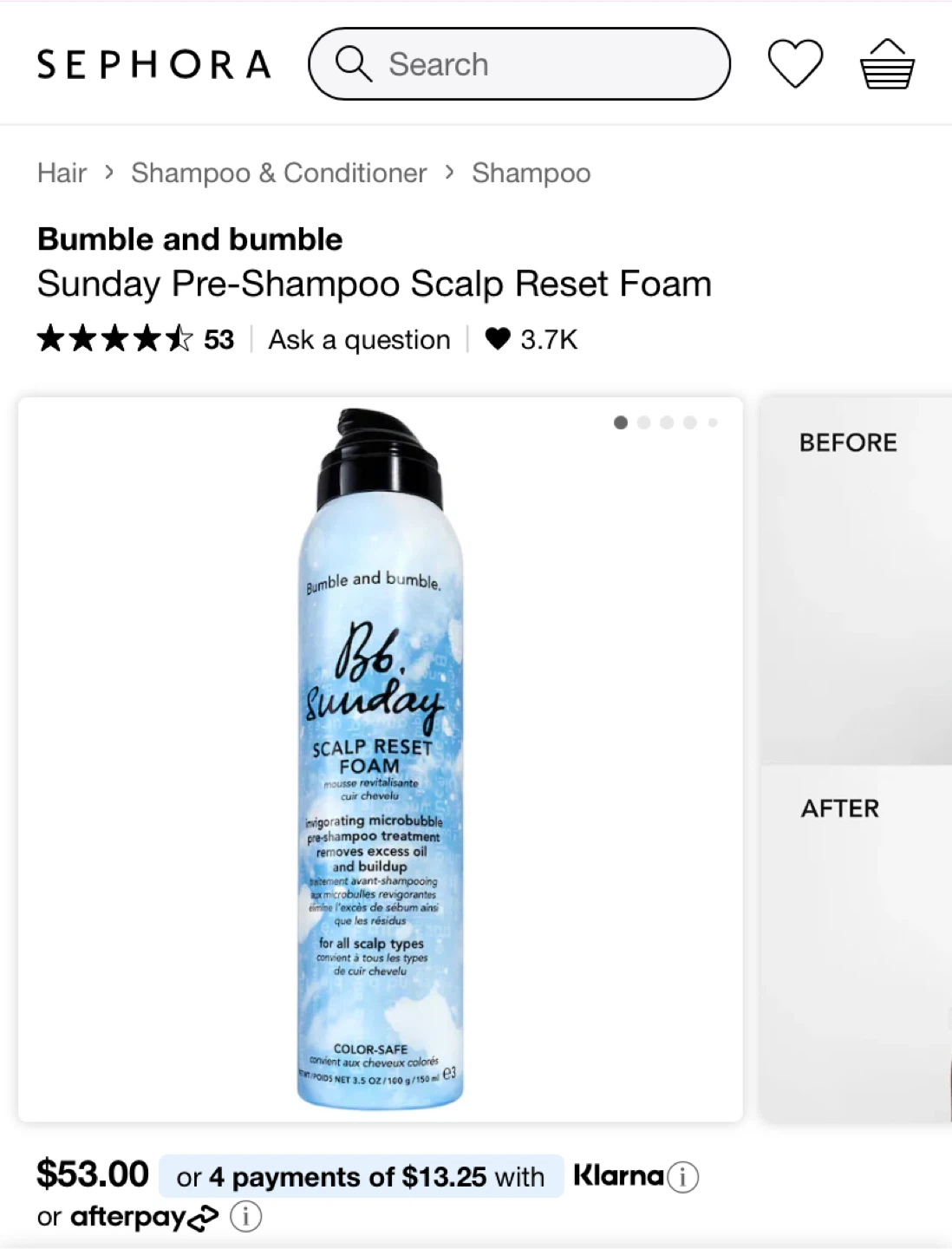Click the Afterpay info icon
The height and width of the screenshot is (1249, 952).
(x=245, y=1217)
